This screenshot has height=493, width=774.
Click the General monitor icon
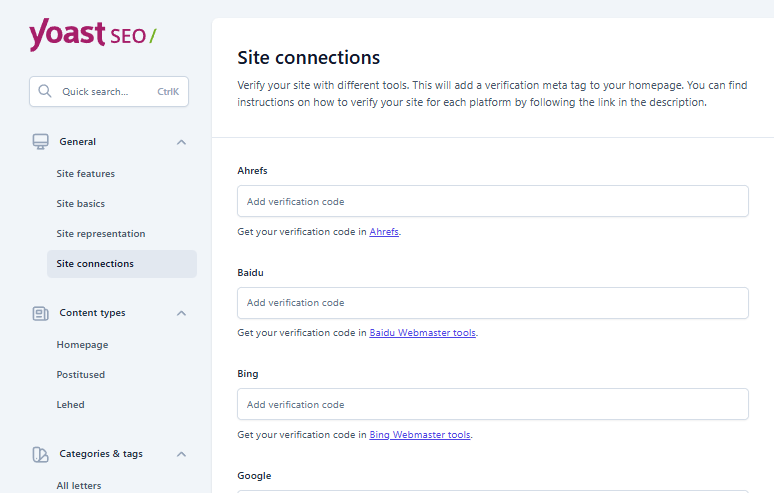(x=40, y=142)
